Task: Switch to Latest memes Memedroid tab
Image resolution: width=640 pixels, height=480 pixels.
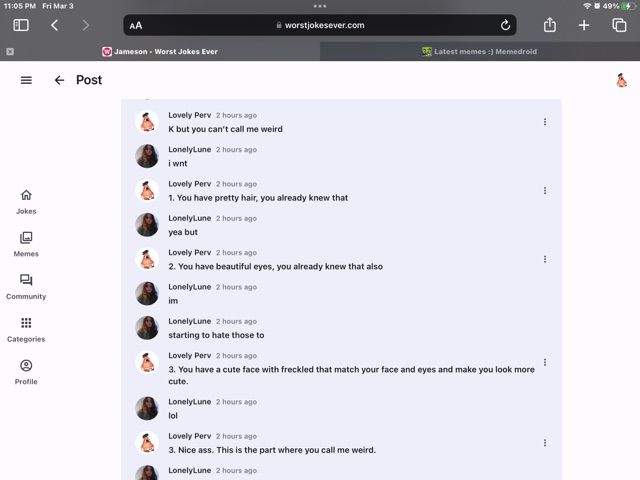Action: click(478, 51)
